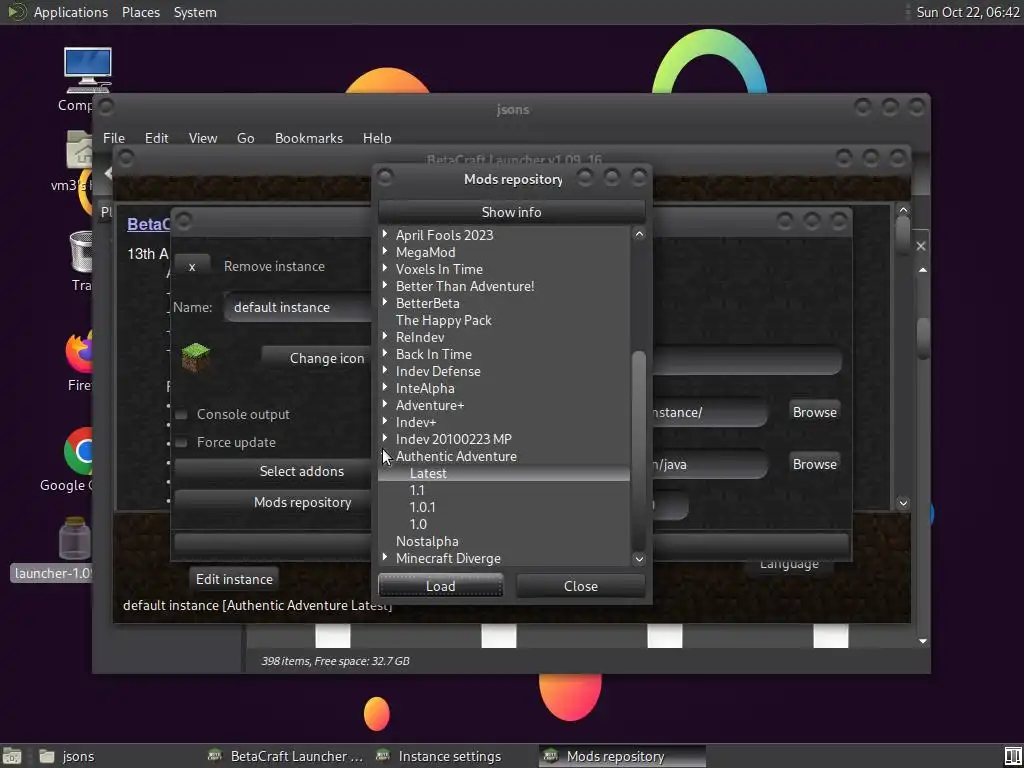Open the Bookmarks menu in jsons window
The width and height of the screenshot is (1024, 768).
coord(309,138)
